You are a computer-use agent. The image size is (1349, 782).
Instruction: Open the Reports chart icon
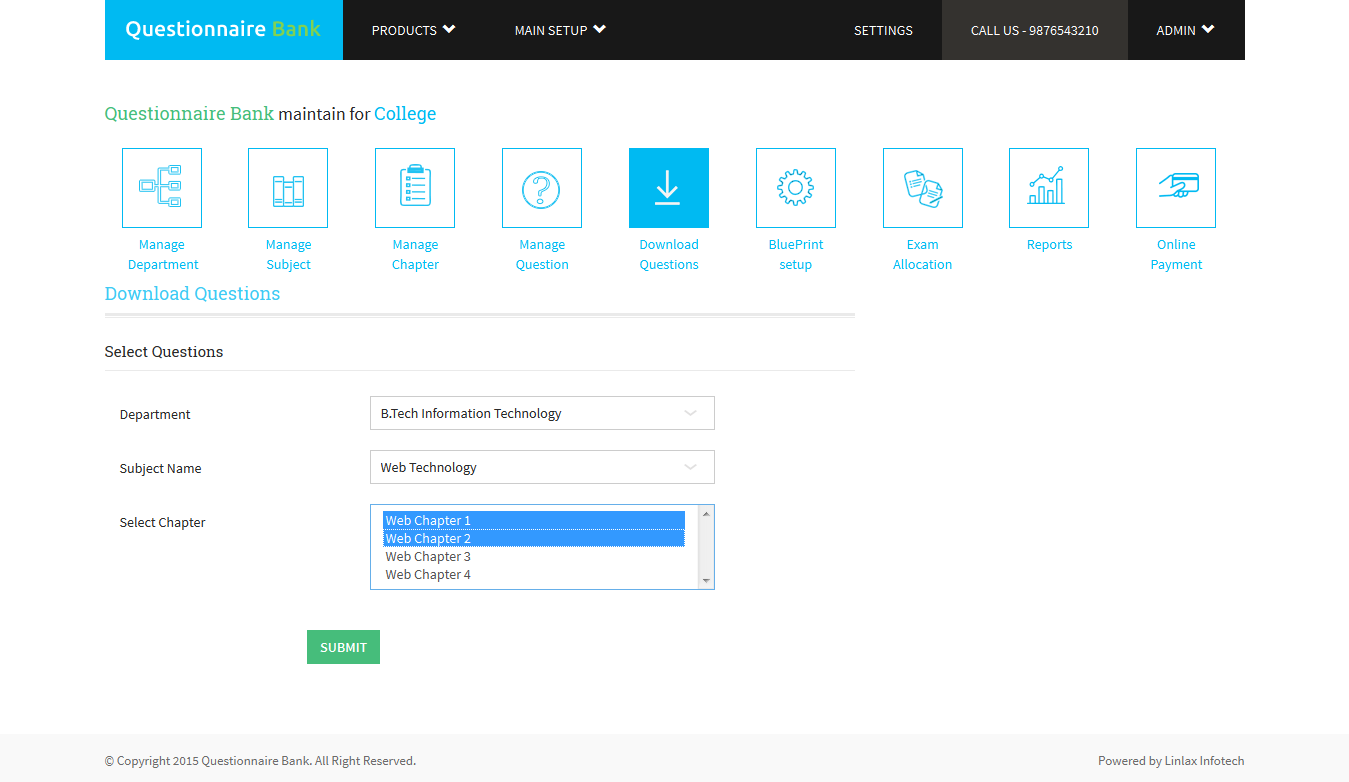(1049, 188)
